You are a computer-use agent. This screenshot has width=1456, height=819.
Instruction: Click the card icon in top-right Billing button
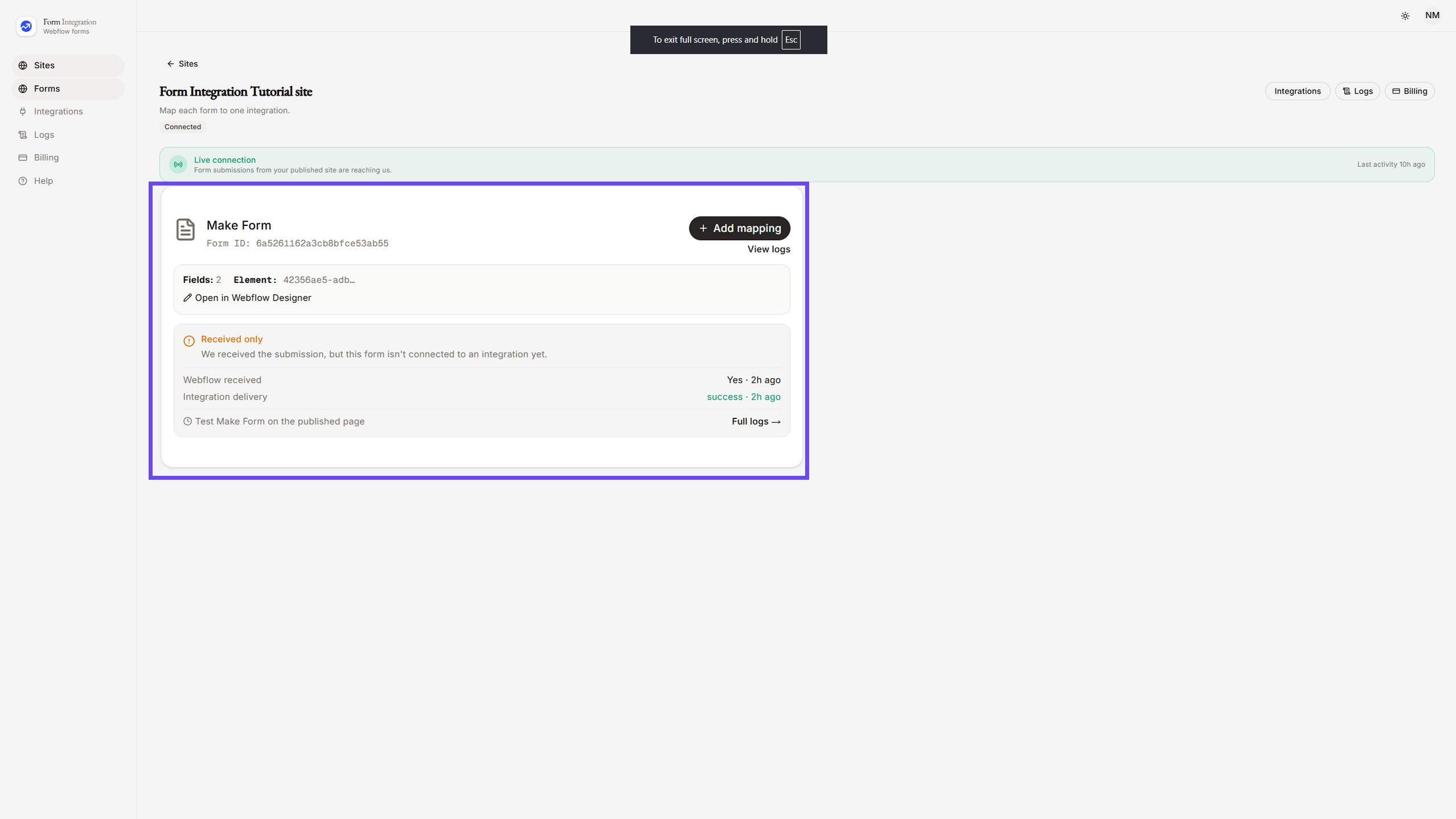point(1396,91)
